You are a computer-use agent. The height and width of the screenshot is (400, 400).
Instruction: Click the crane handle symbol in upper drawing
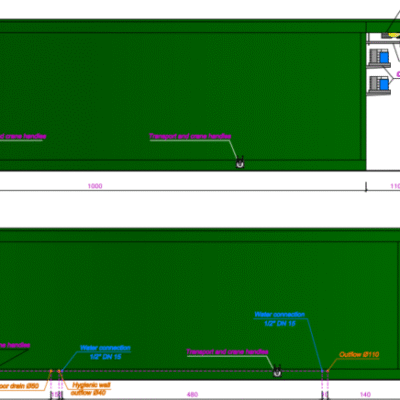[x=240, y=162]
